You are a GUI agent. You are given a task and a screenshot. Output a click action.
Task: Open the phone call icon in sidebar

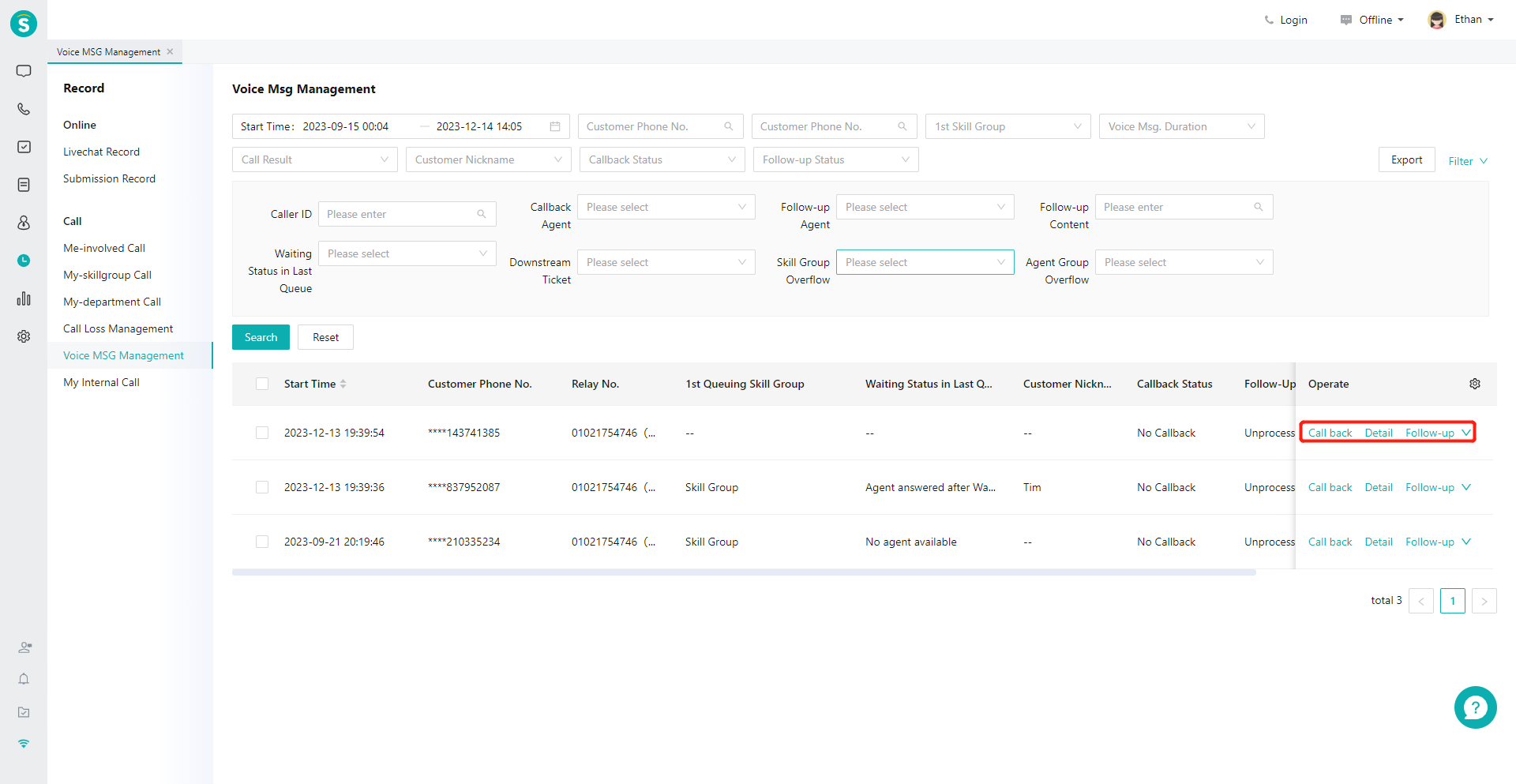tap(24, 109)
